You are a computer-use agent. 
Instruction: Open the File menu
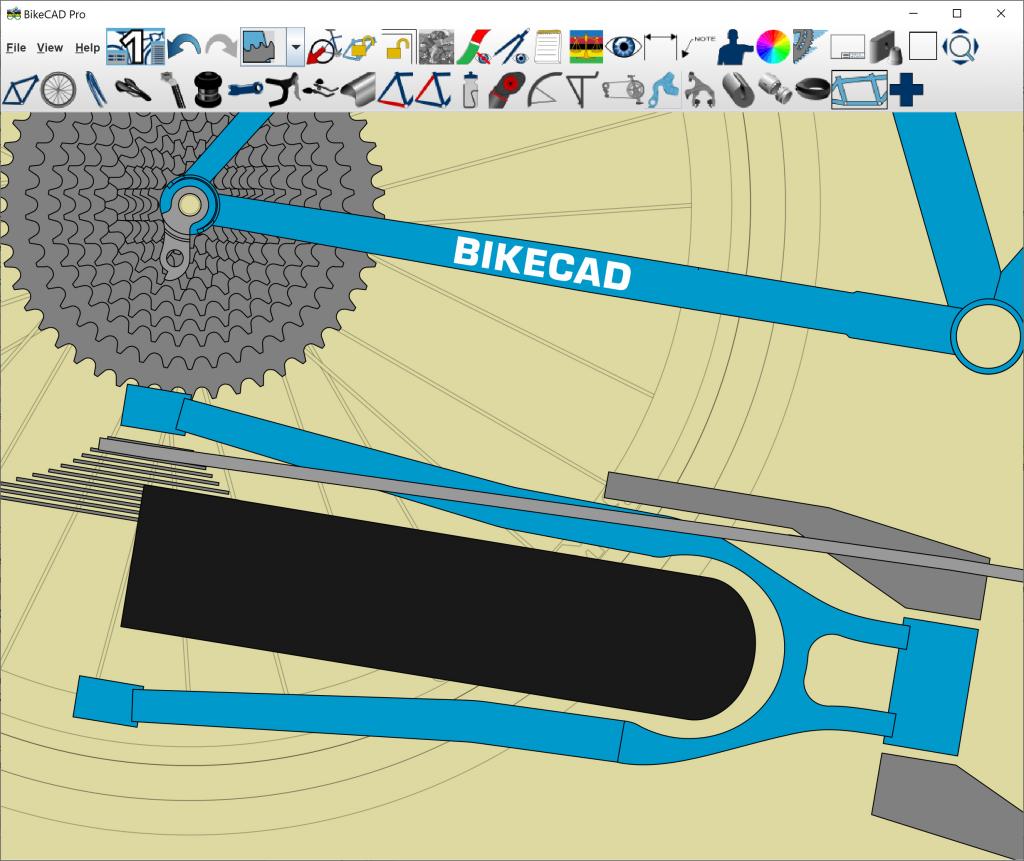click(x=15, y=47)
